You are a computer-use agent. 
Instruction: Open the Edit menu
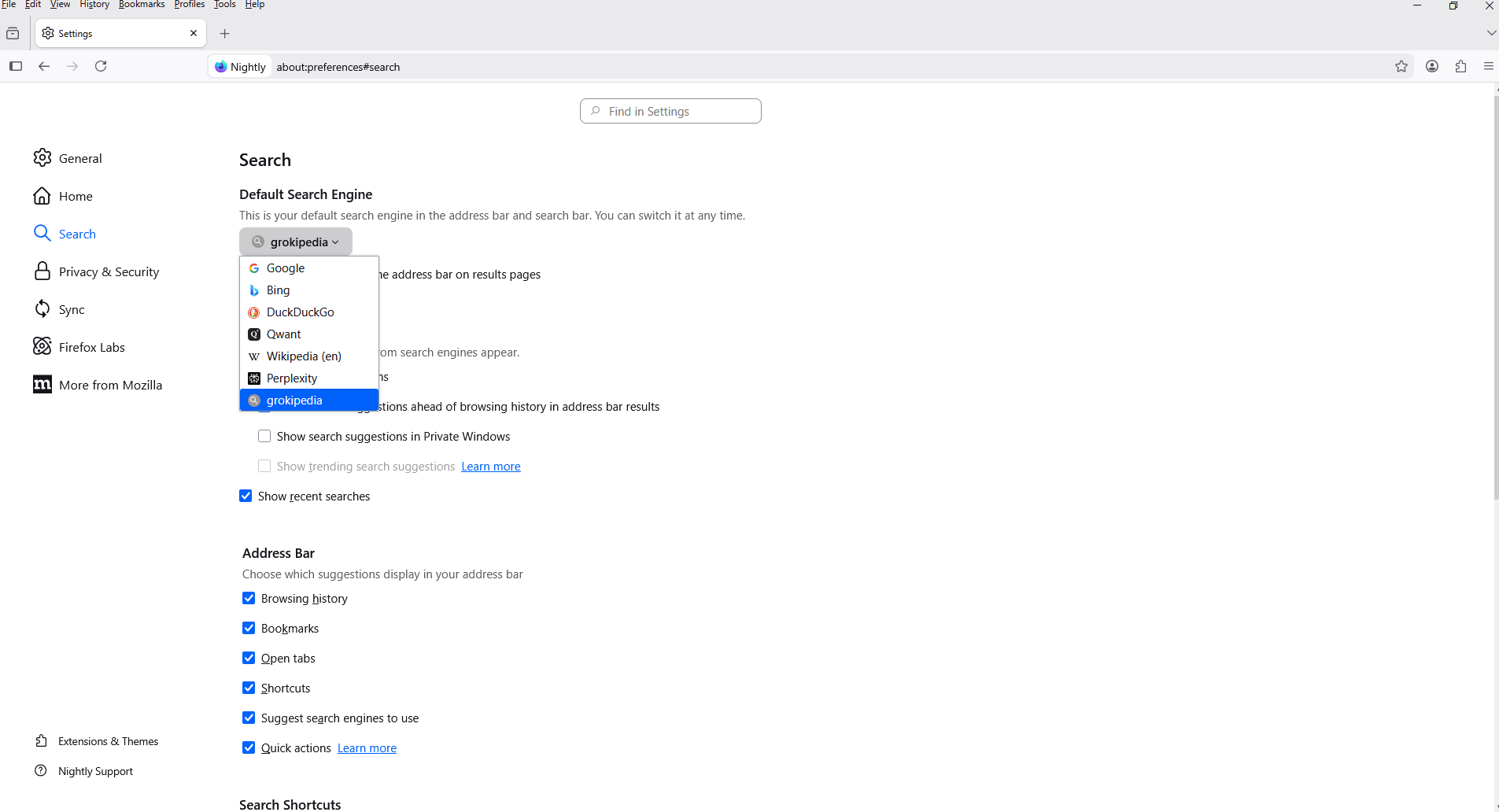[x=33, y=5]
